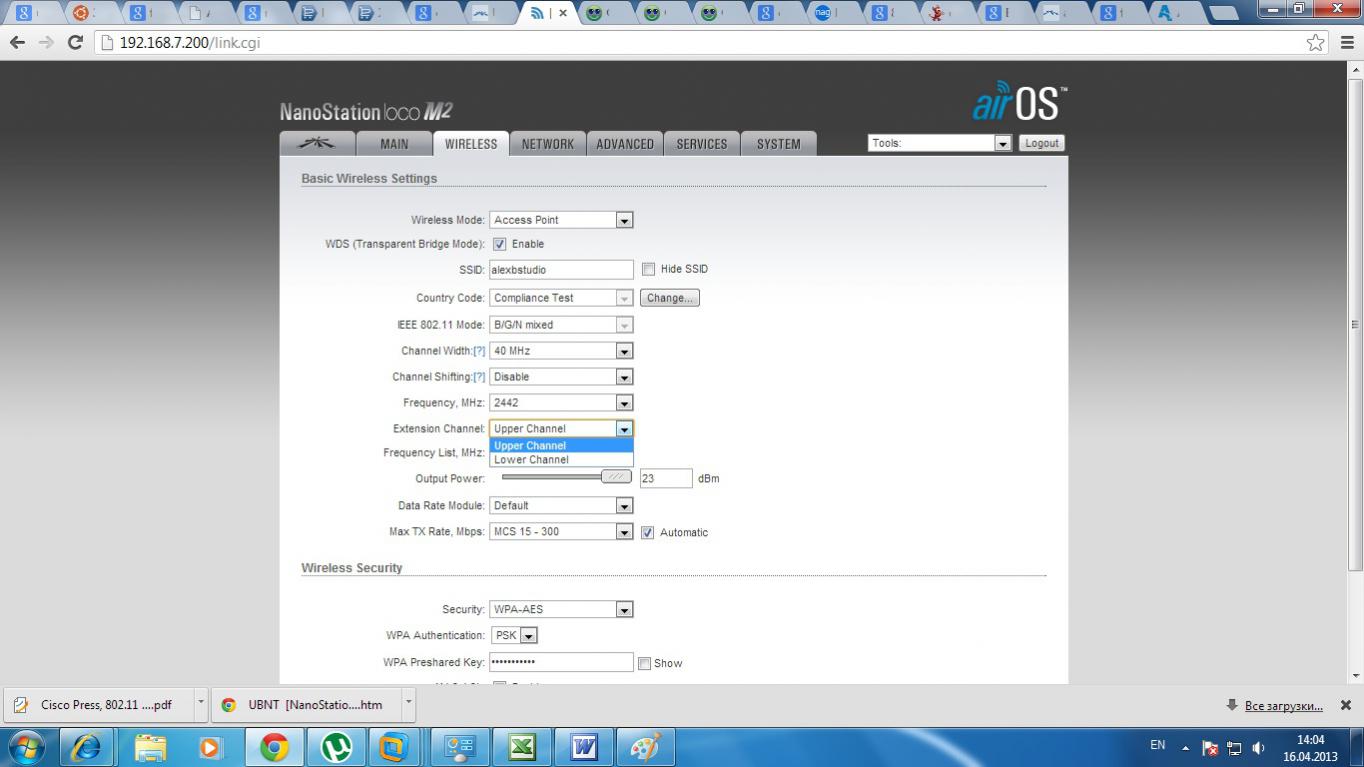
Task: Open options arrow for UBNT htm download
Action: [x=408, y=703]
